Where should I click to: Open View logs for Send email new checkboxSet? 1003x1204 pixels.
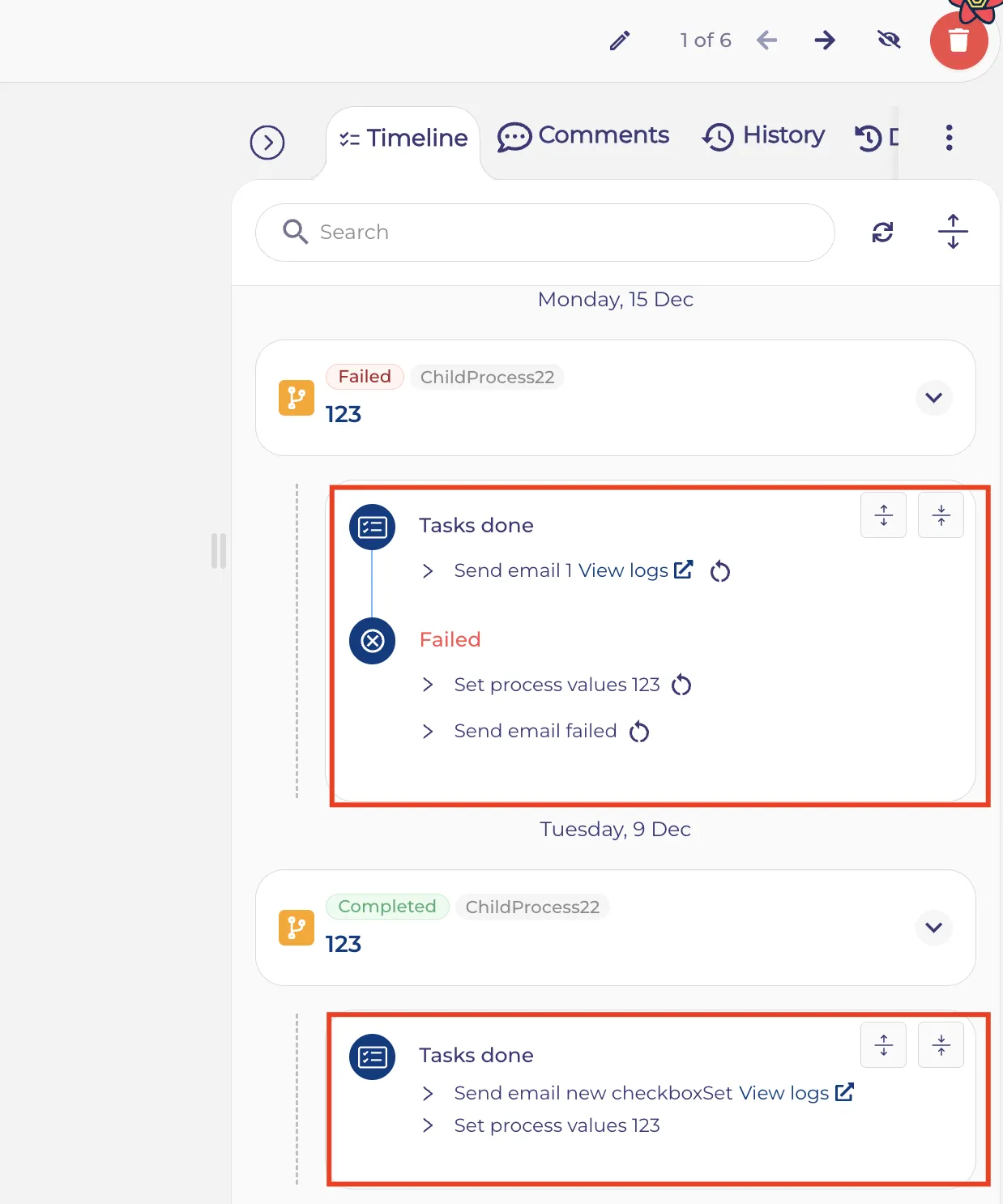pos(796,1093)
